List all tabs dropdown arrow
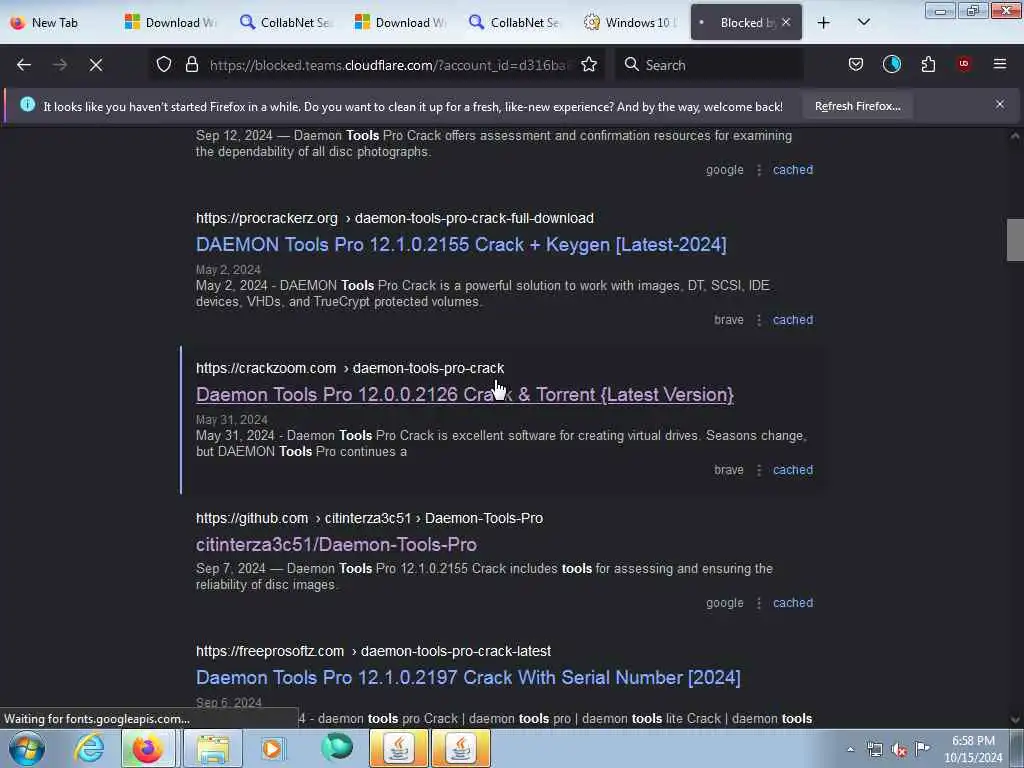Image resolution: width=1024 pixels, height=768 pixels. (x=863, y=23)
